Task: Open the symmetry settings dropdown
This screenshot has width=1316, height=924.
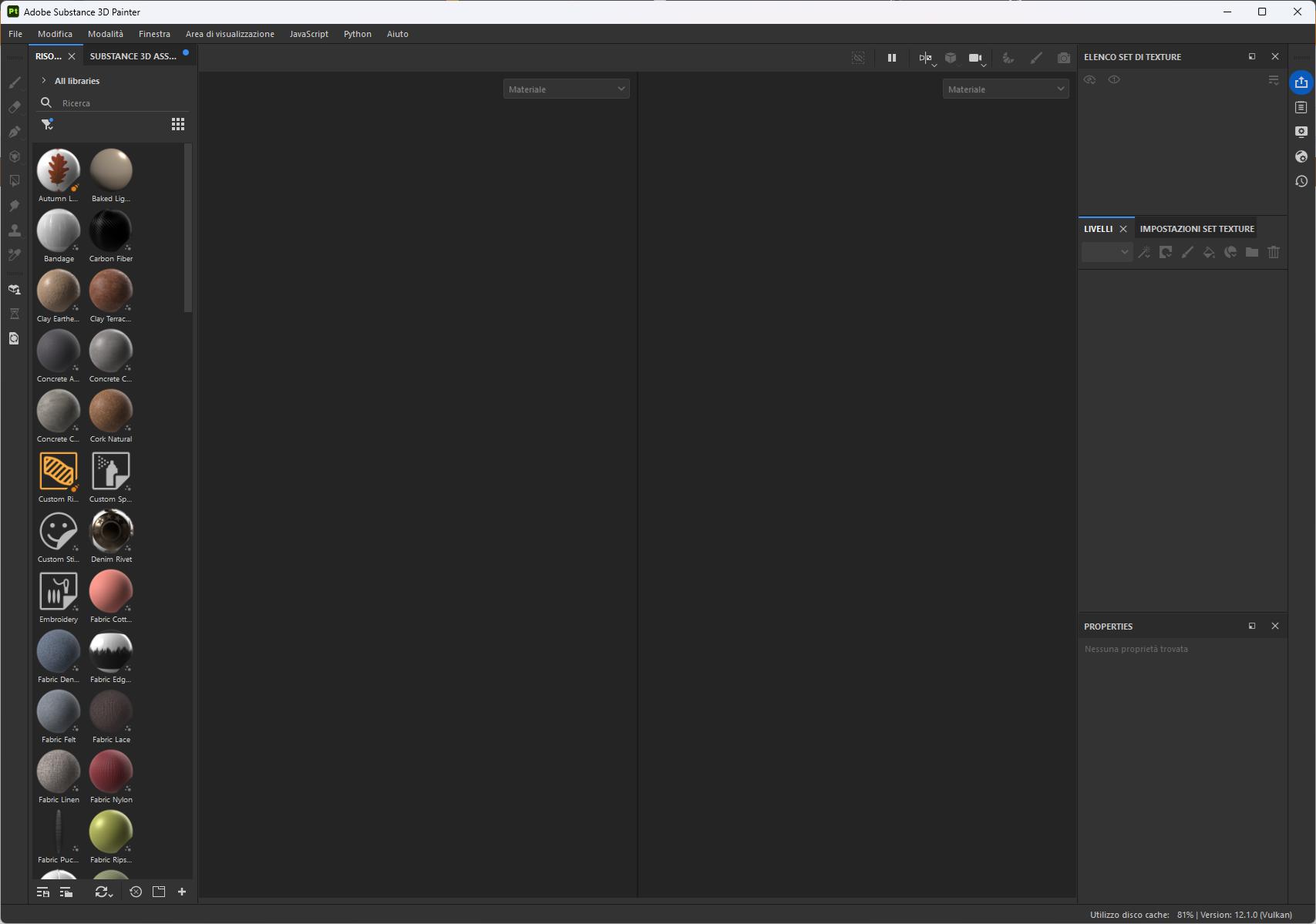Action: point(926,59)
